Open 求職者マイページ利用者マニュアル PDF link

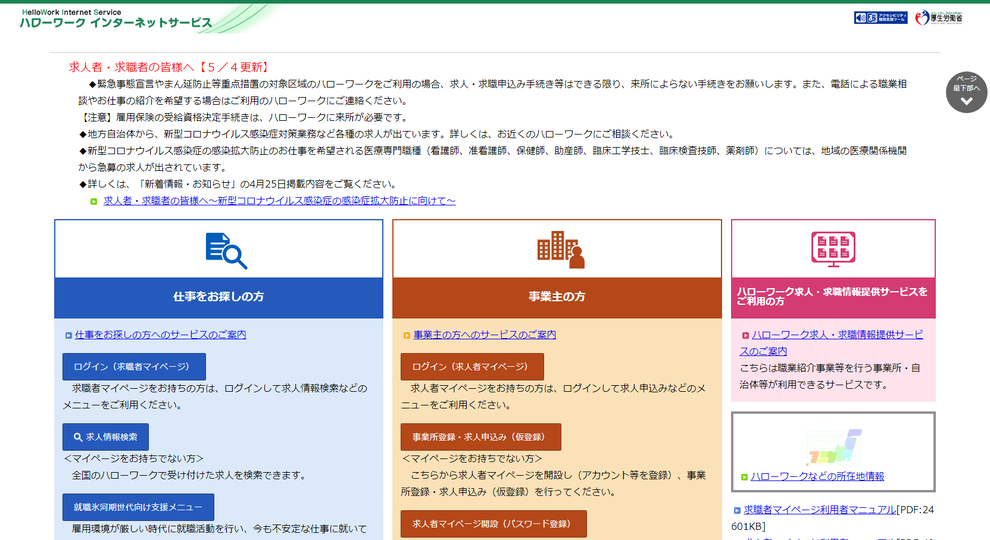[x=820, y=510]
